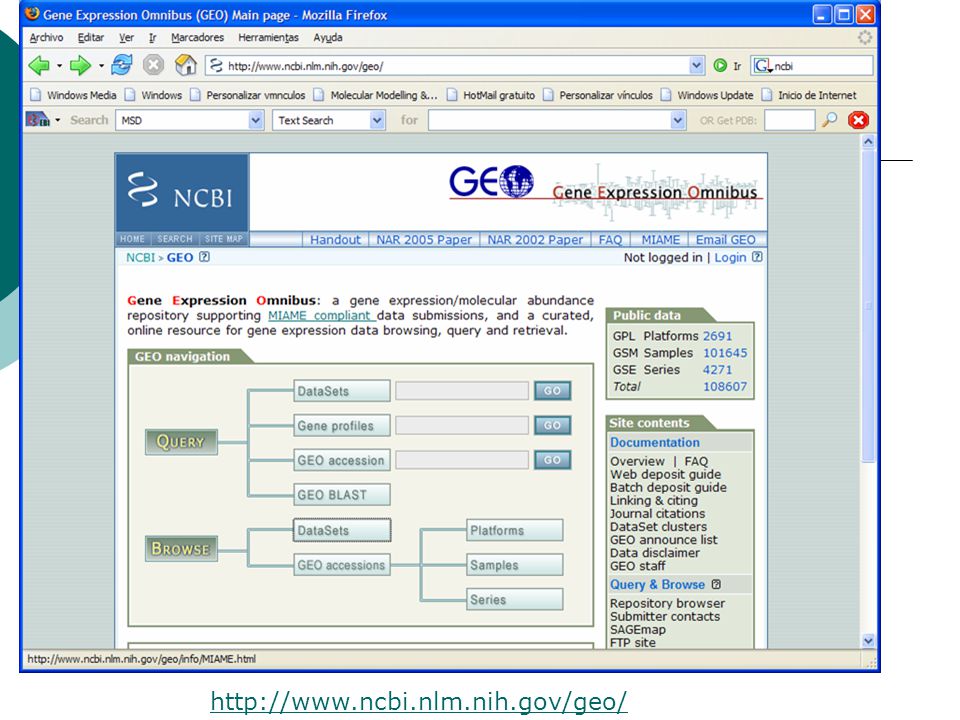Expand the address bar URL dropdown
Viewport: 960px width, 720px height.
pyautogui.click(x=696, y=66)
